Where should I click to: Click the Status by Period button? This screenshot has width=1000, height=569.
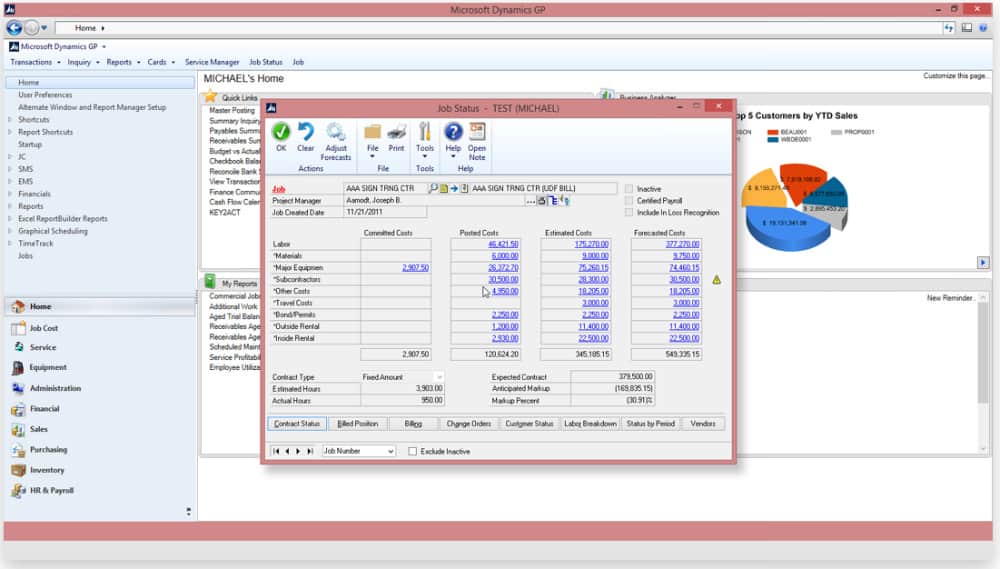tap(651, 424)
